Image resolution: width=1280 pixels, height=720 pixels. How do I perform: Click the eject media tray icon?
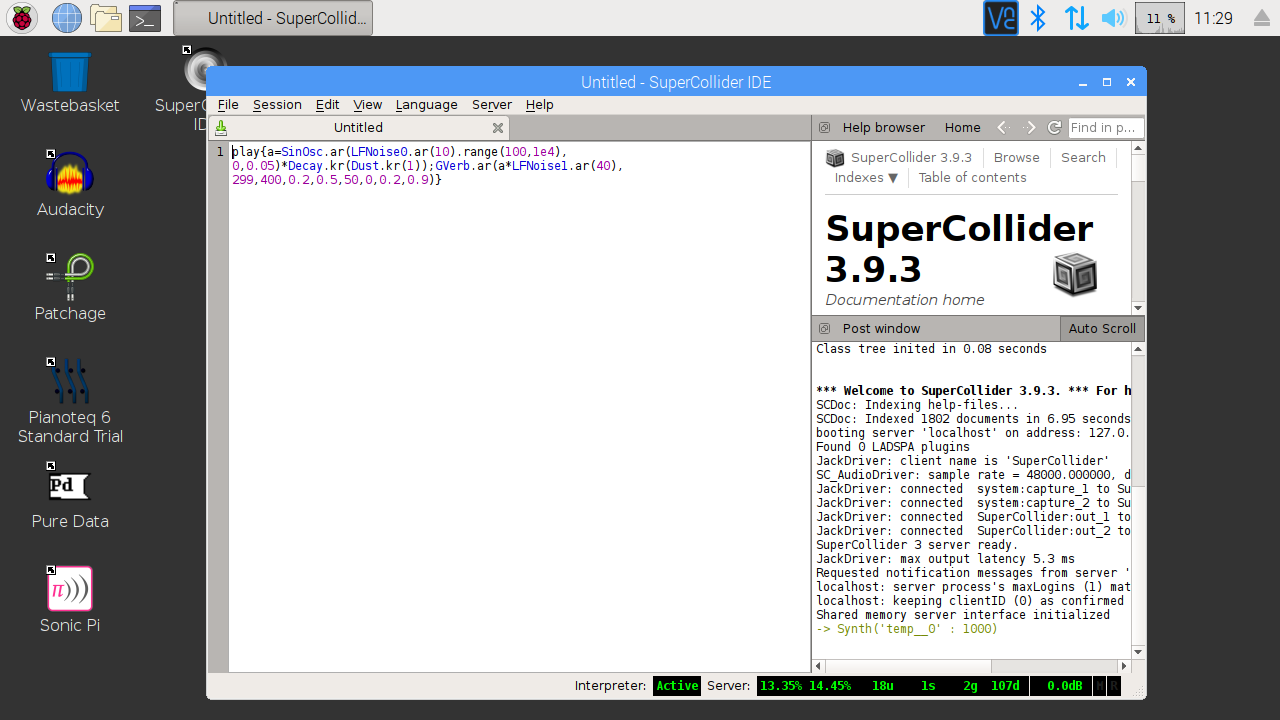pyautogui.click(x=1262, y=18)
